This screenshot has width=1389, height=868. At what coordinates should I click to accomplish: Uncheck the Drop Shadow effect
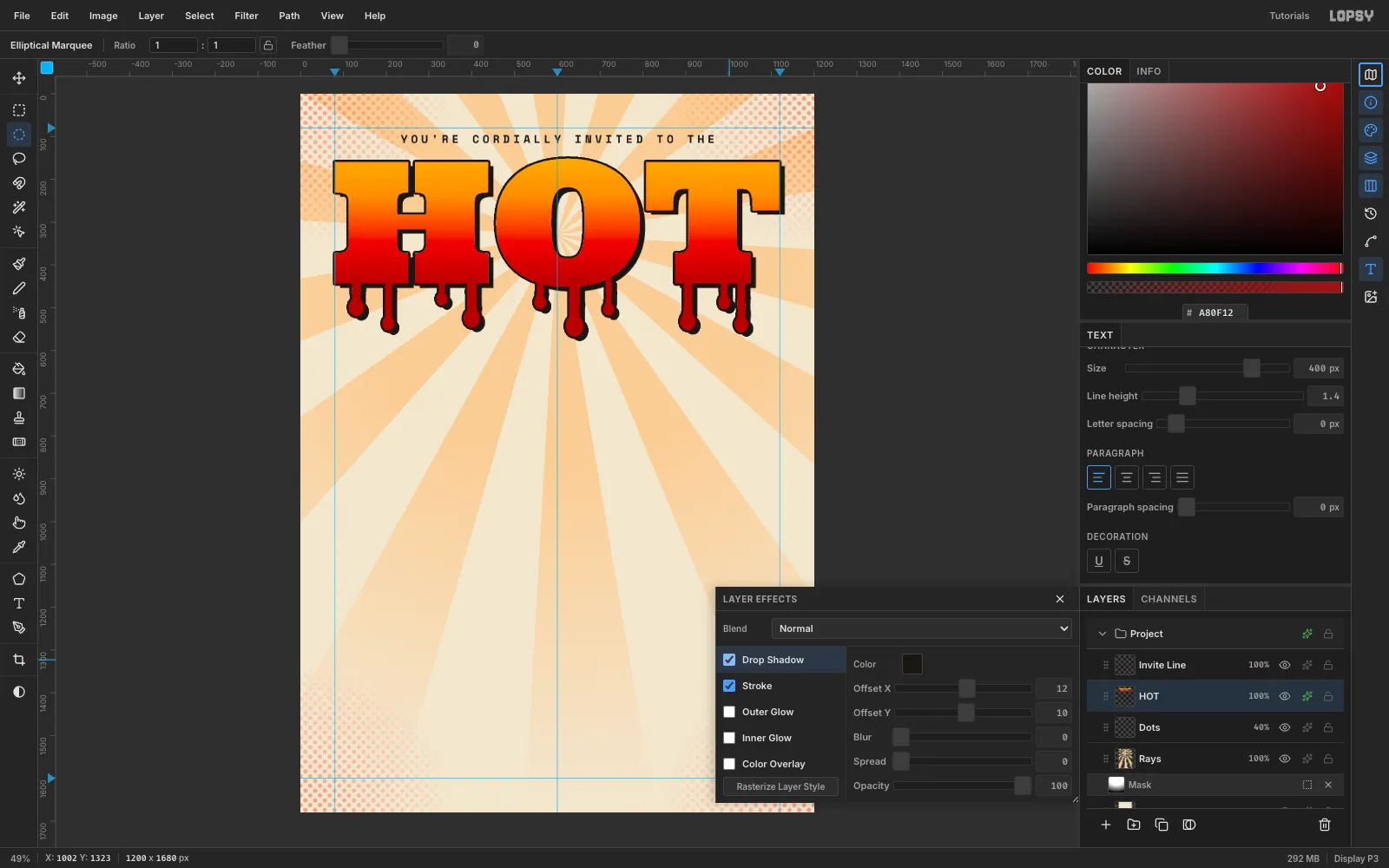tap(729, 660)
